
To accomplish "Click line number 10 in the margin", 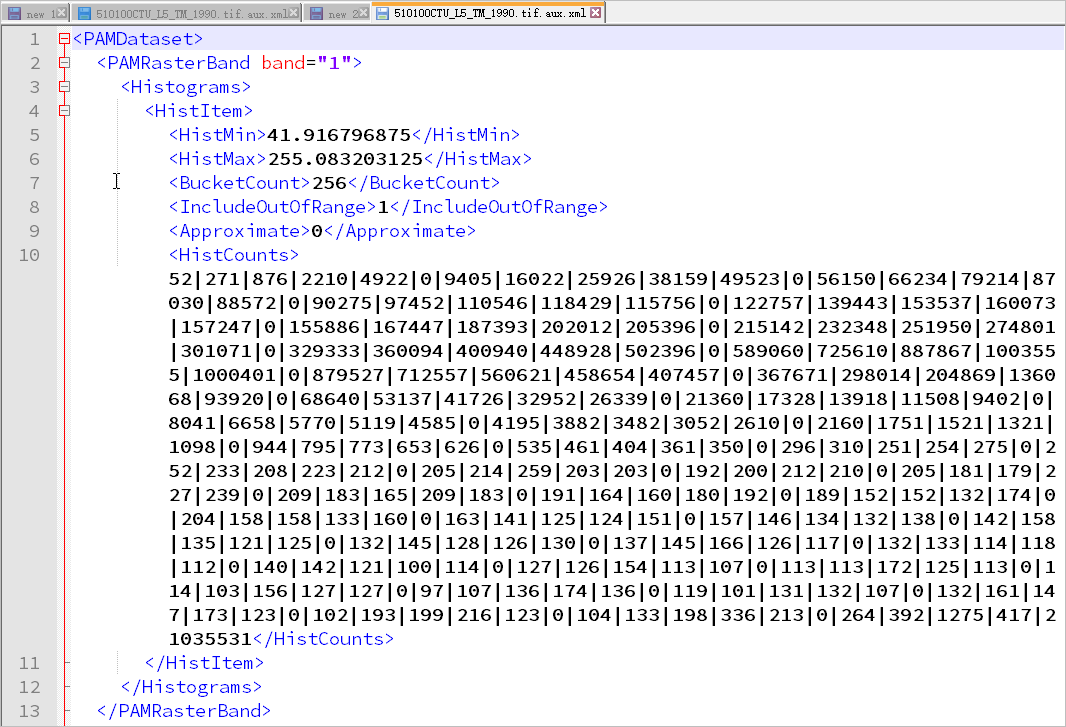I will point(29,255).
